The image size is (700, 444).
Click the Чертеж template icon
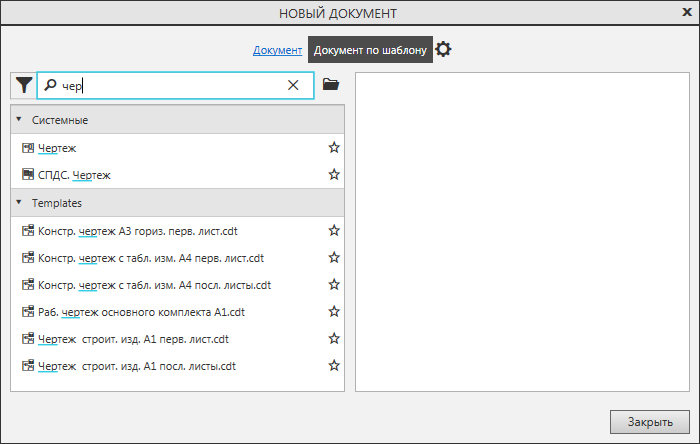28,148
